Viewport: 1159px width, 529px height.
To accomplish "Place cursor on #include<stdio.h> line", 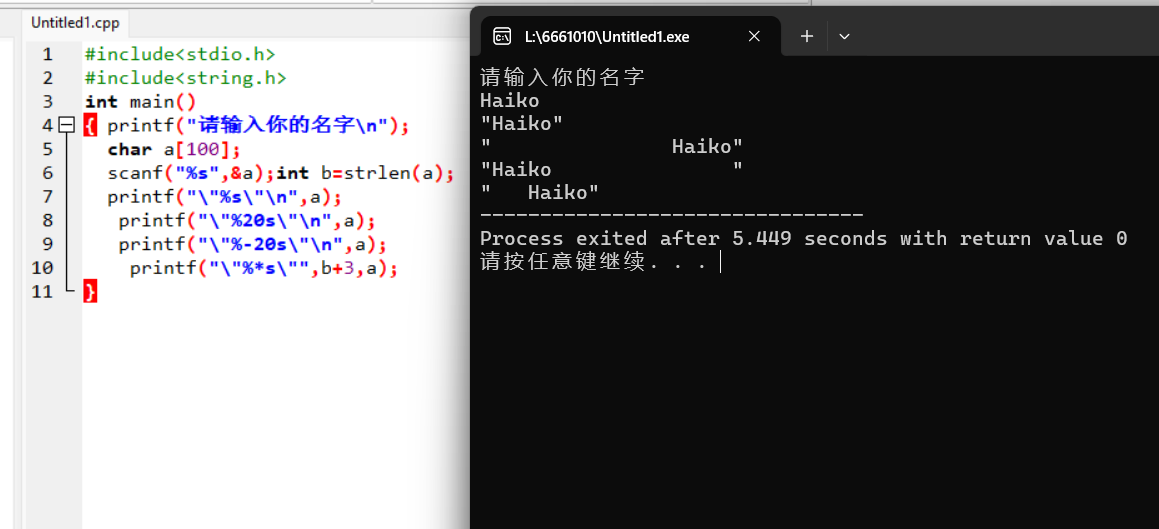I will (180, 55).
